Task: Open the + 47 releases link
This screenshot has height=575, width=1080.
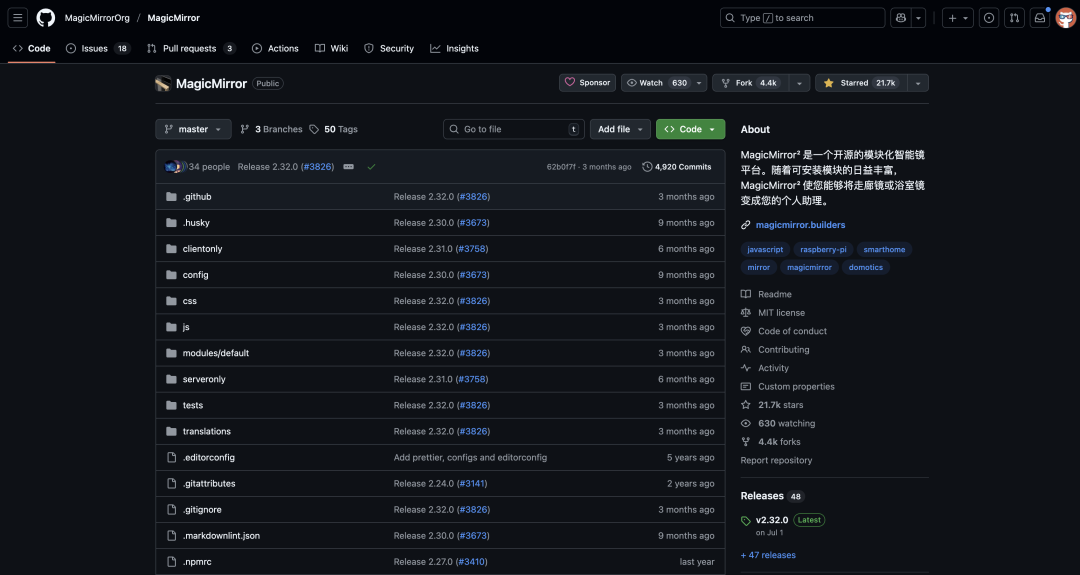Action: 768,555
